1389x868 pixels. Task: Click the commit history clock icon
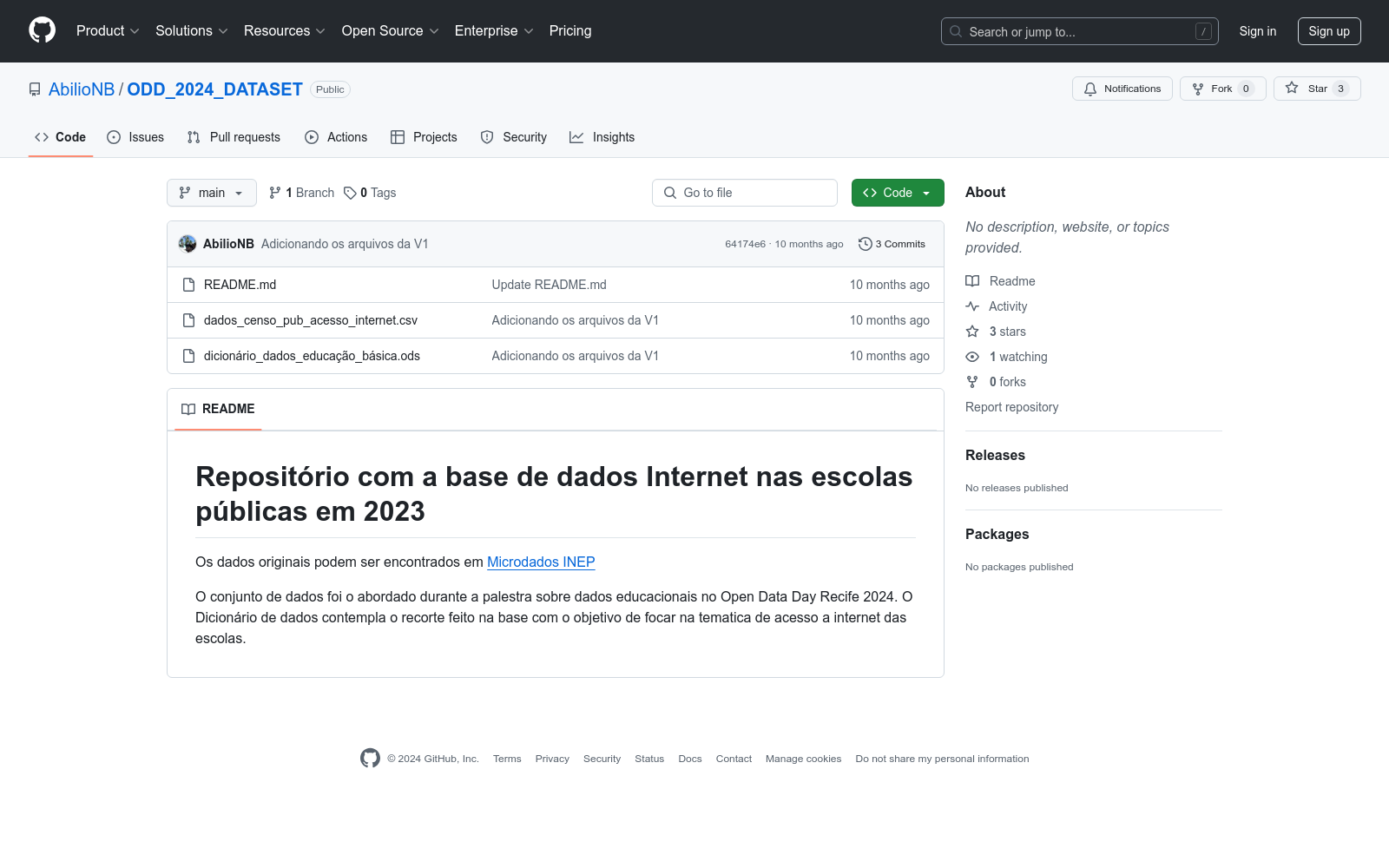[865, 244]
